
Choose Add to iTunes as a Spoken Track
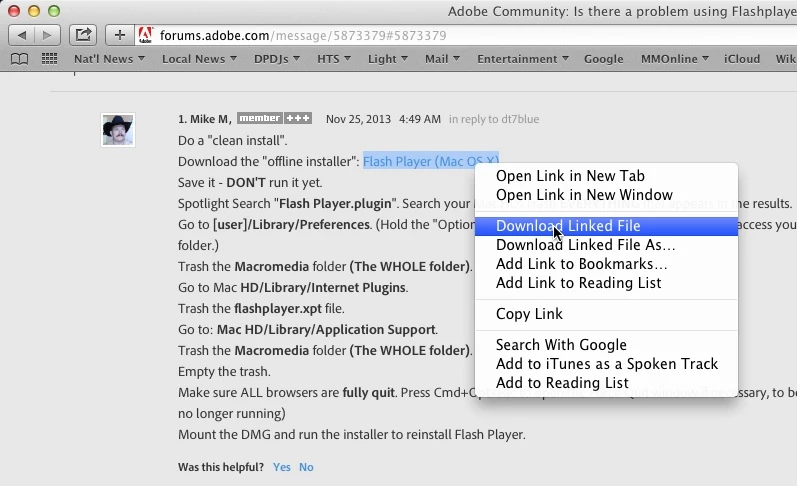pos(606,364)
